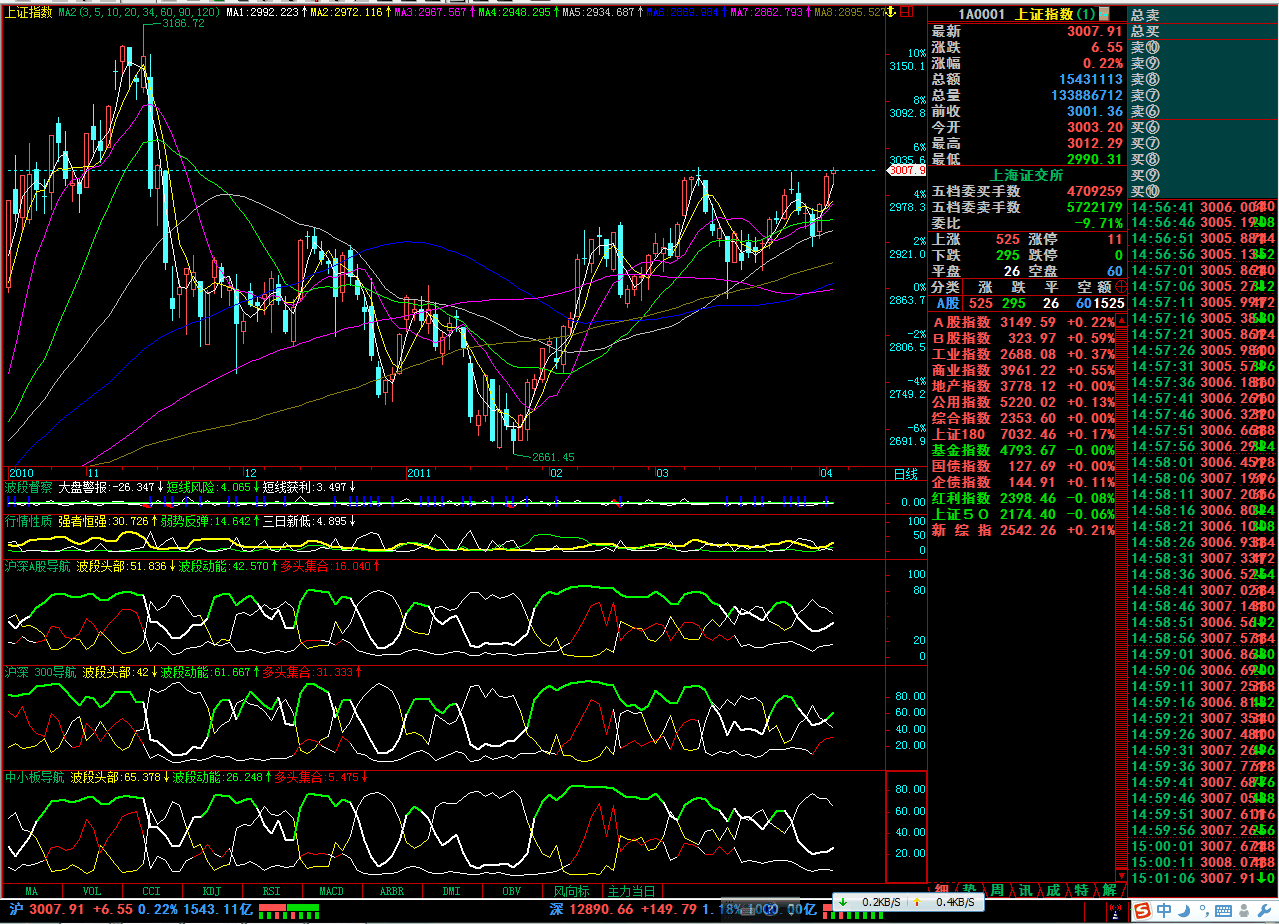Click the small note icon beside 上证指数(1)
Image resolution: width=1279 pixels, height=924 pixels.
tap(1104, 14)
